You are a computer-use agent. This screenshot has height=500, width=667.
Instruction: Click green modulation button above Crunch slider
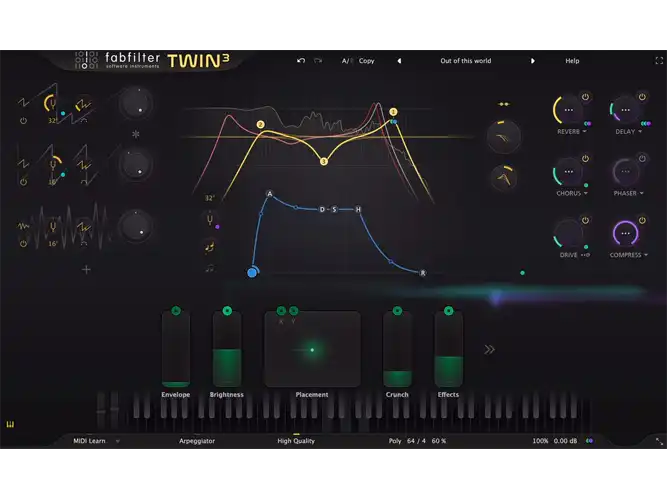397,311
